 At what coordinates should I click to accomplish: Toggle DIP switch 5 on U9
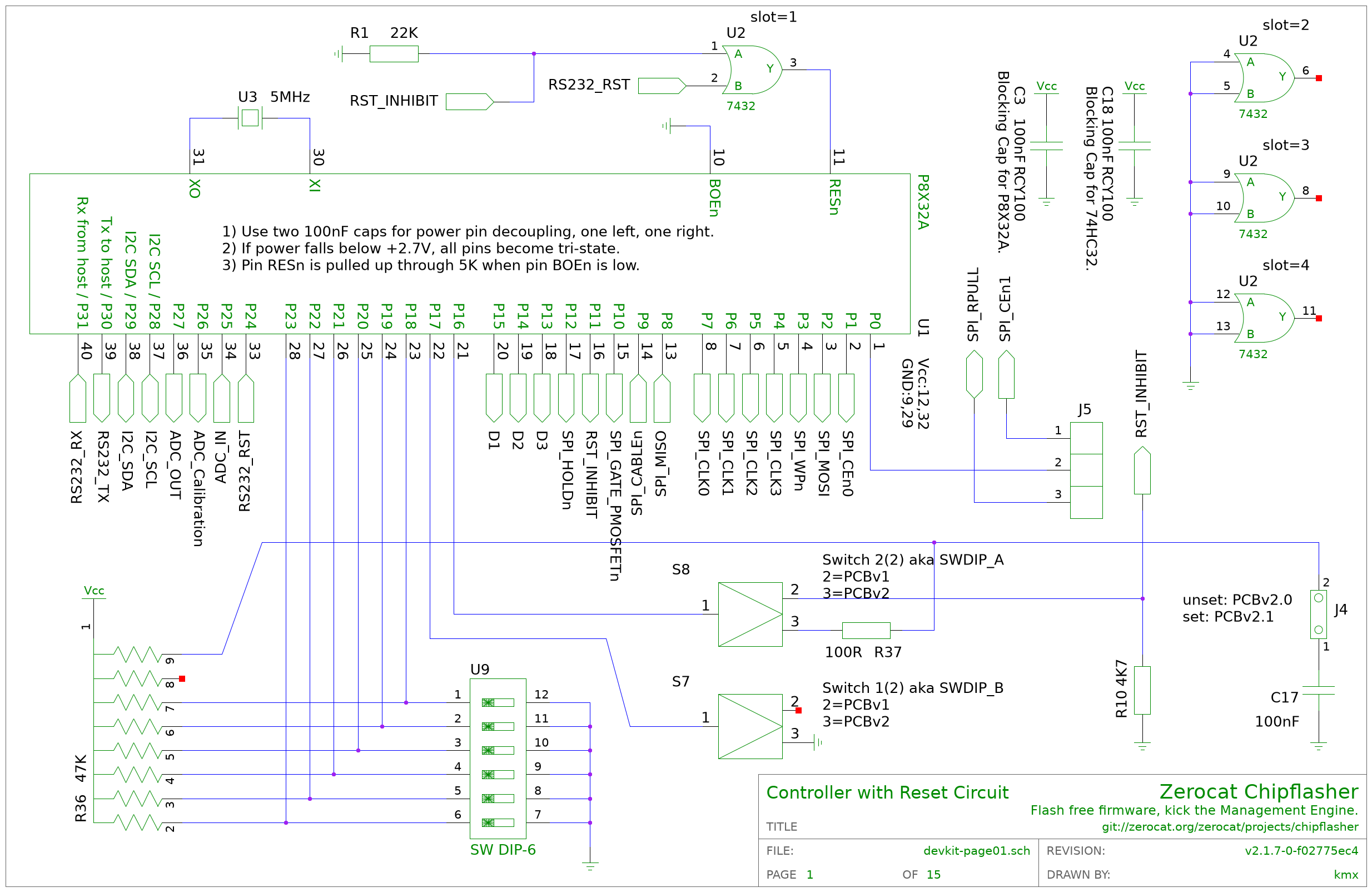point(498,799)
